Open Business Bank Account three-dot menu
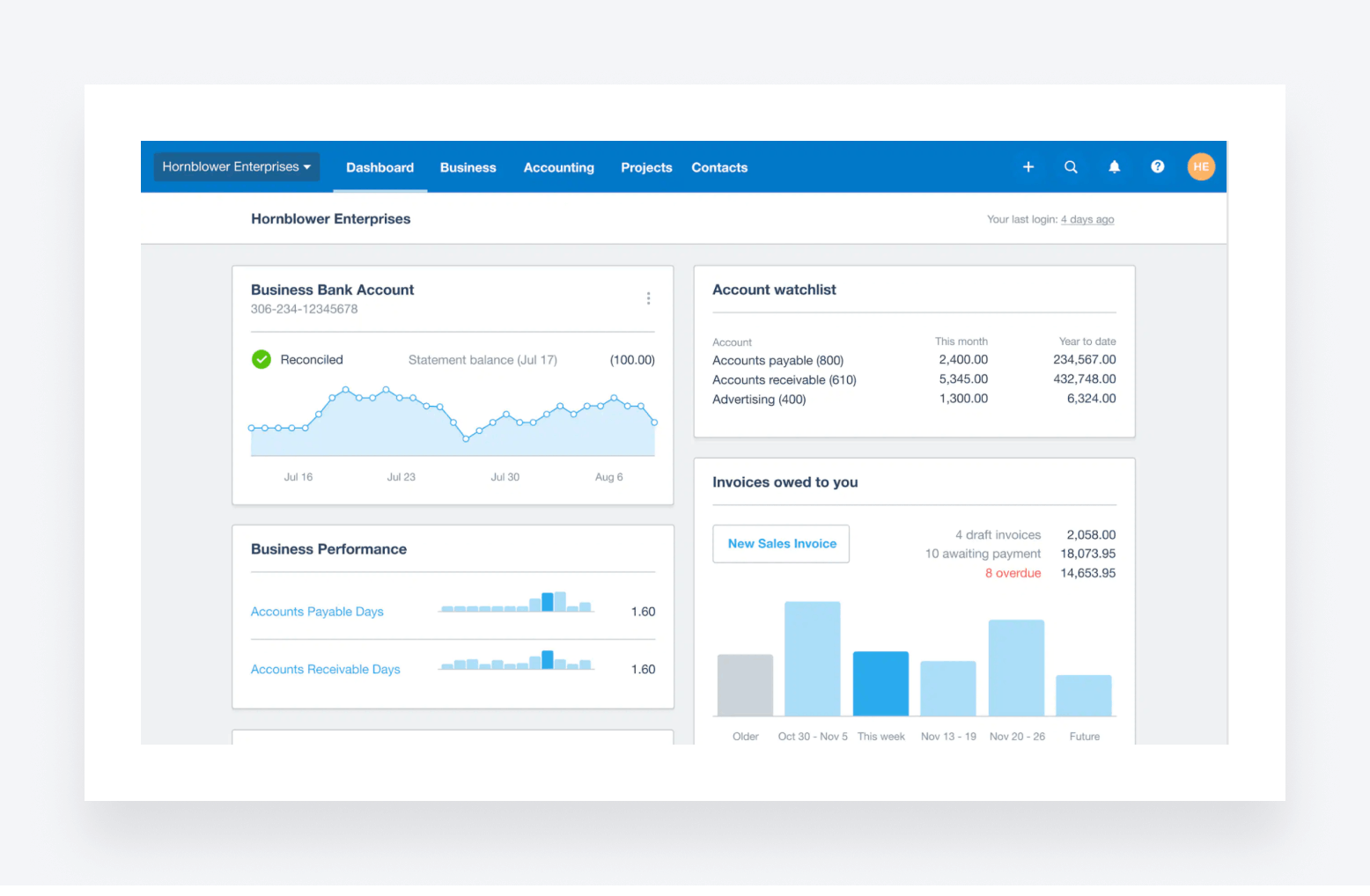 pyautogui.click(x=649, y=298)
